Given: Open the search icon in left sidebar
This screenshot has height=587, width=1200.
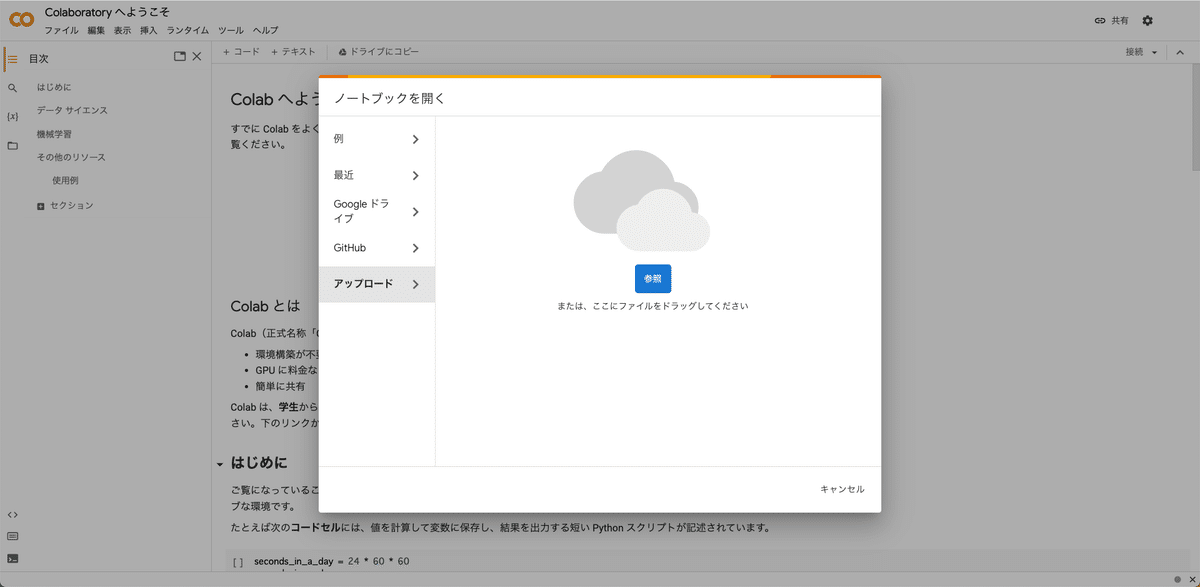Looking at the screenshot, I should pos(13,88).
